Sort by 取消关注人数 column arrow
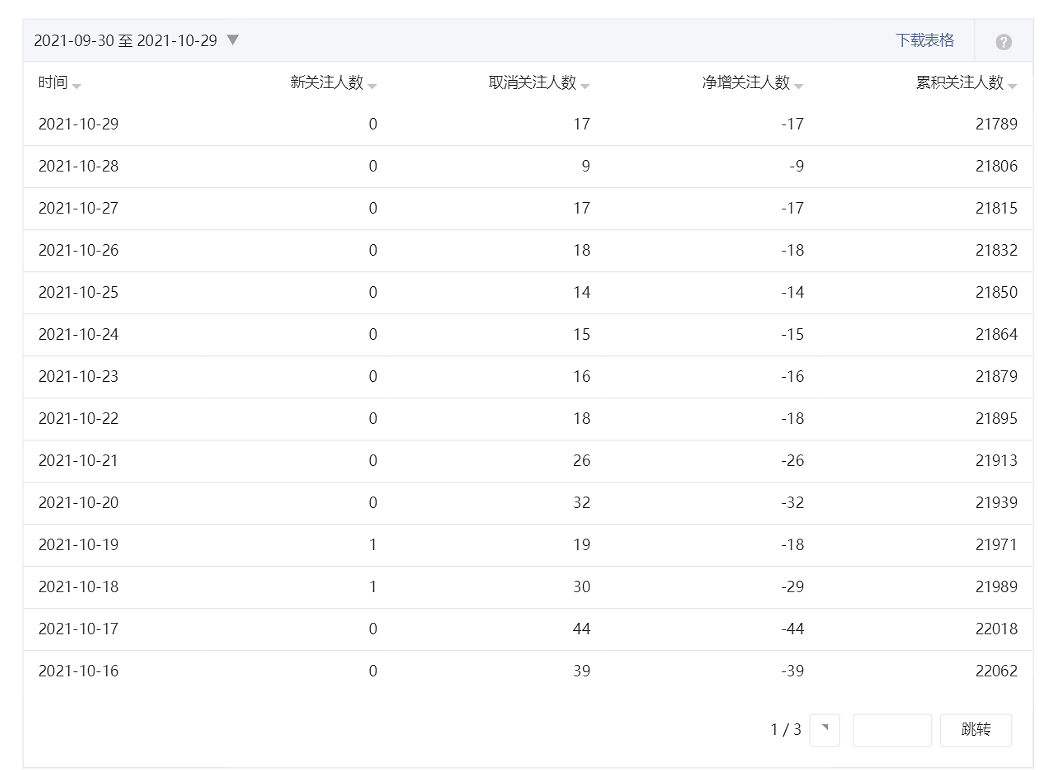Image resolution: width=1054 pixels, height=770 pixels. click(x=585, y=86)
